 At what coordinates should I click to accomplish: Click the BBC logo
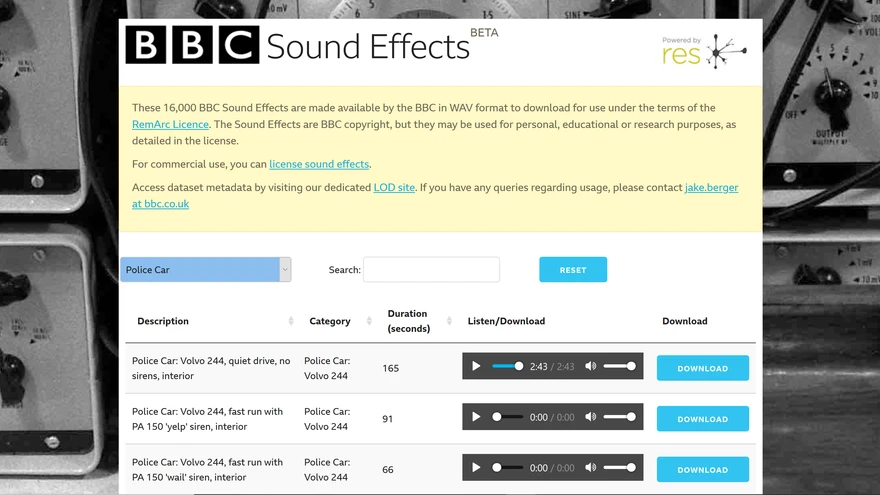[192, 46]
